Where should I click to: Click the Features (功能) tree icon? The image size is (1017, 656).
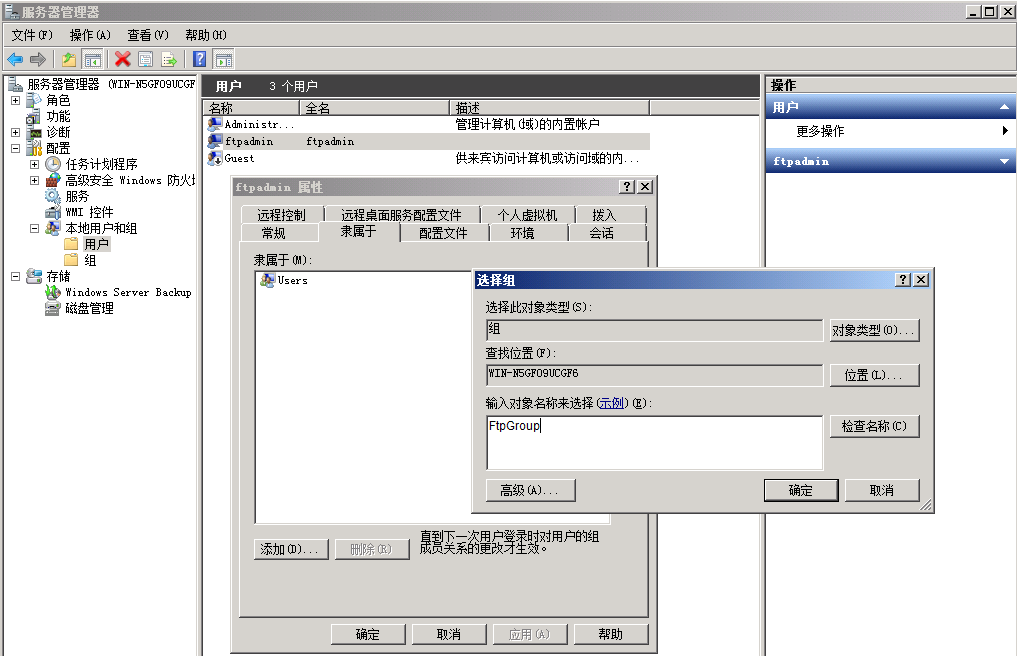[x=34, y=116]
